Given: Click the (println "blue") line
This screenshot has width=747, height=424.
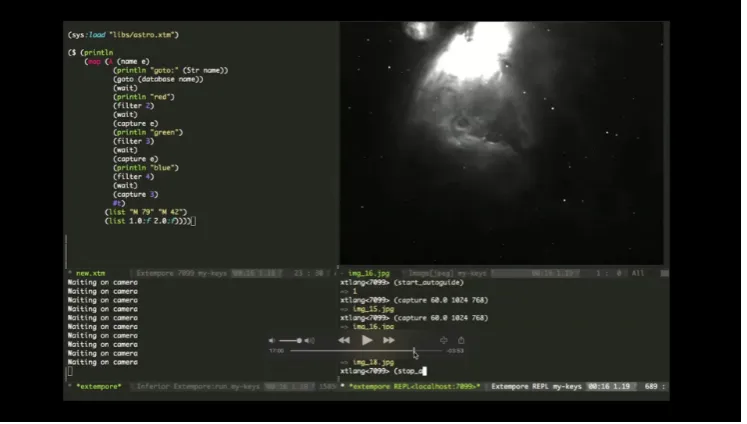Looking at the screenshot, I should pyautogui.click(x=147, y=169).
